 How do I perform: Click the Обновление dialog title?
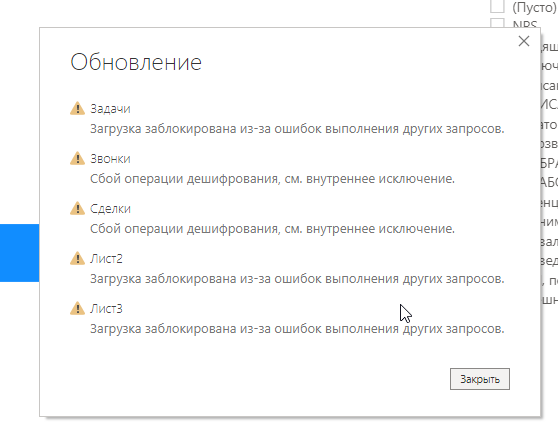point(136,62)
